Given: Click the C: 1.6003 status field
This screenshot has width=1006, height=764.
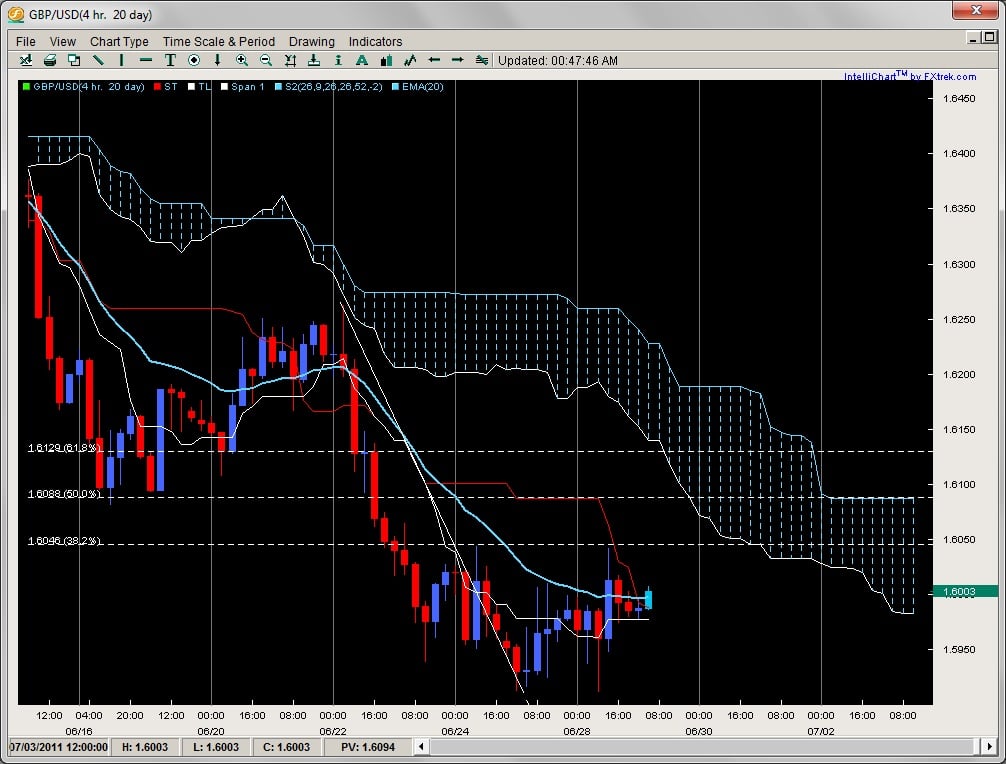Looking at the screenshot, I should coord(286,747).
